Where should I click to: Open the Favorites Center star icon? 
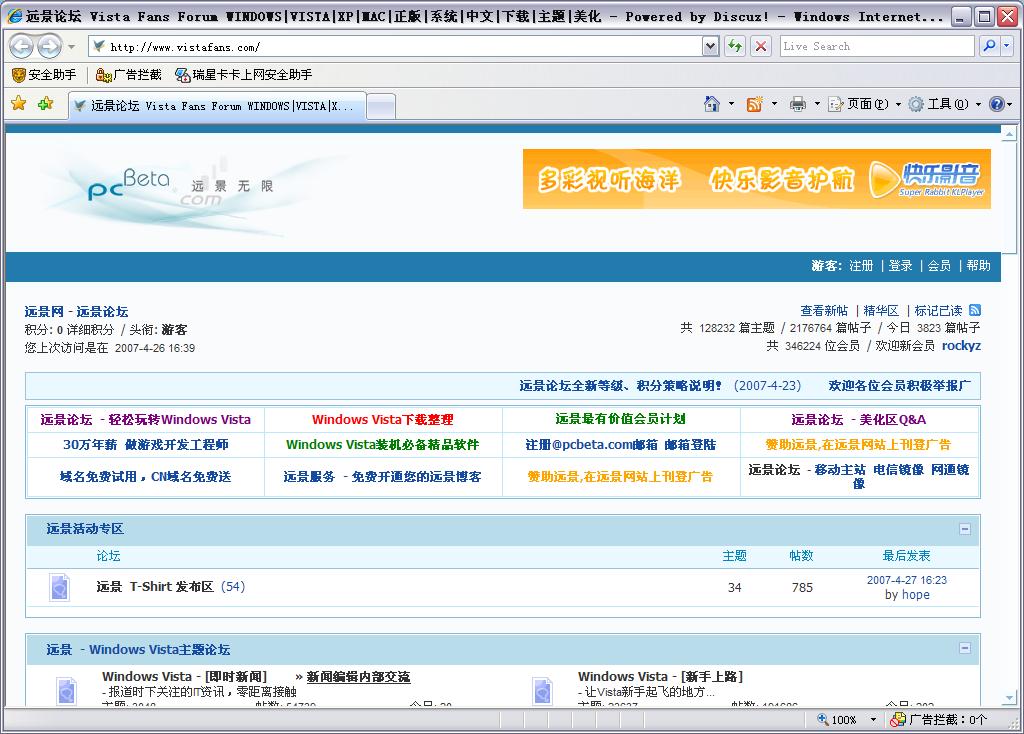tap(18, 104)
